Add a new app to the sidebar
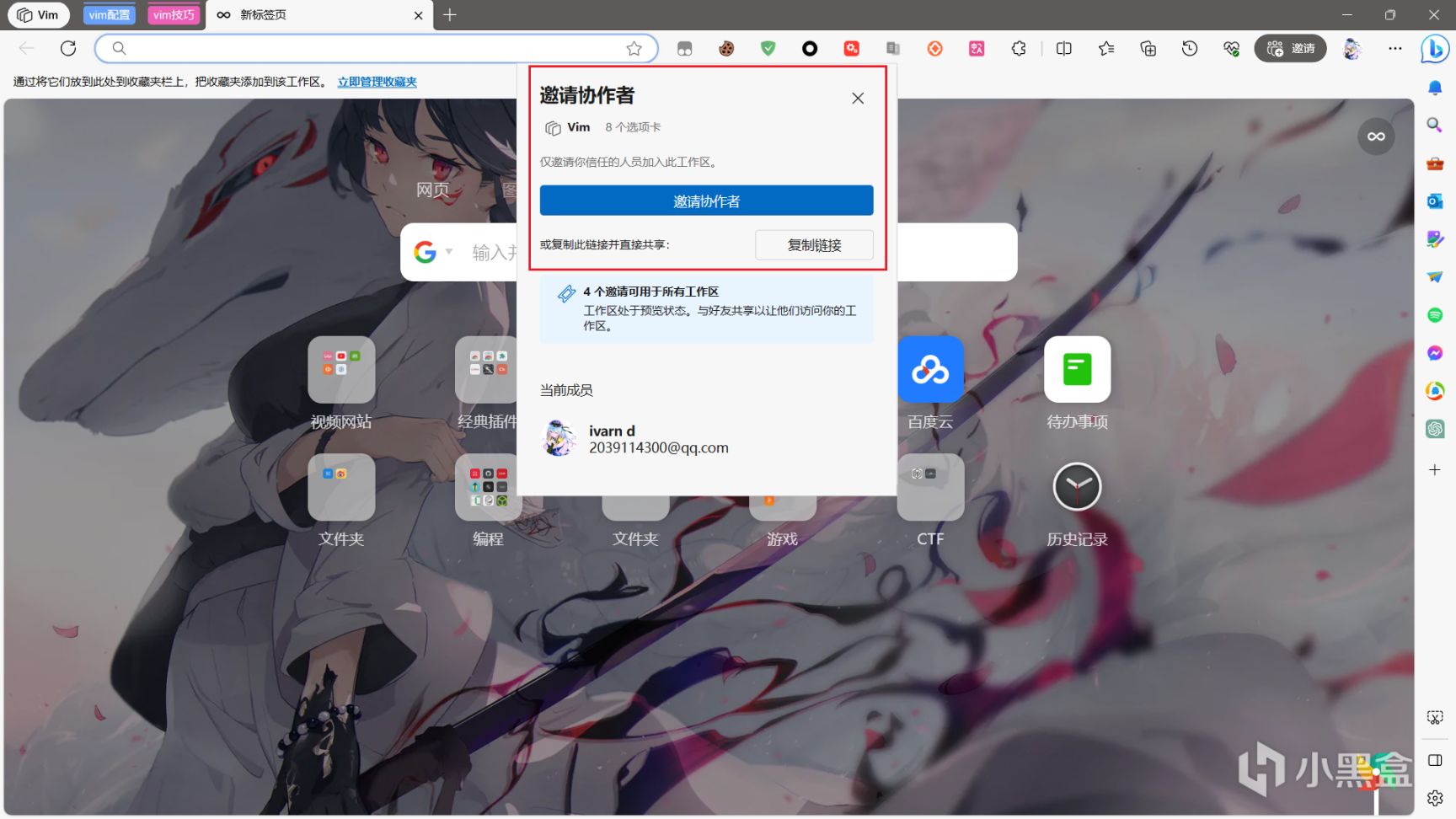The image size is (1456, 819). (1435, 470)
